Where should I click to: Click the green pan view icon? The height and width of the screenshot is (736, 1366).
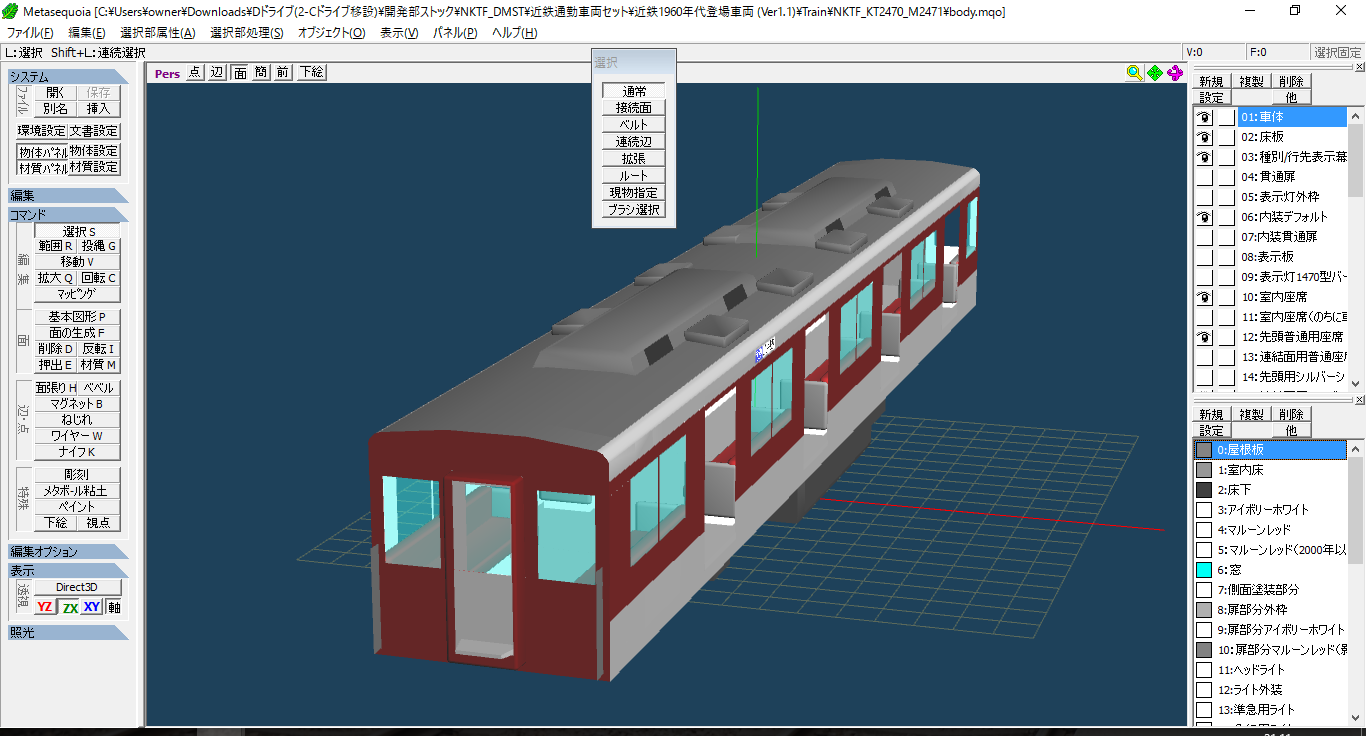point(1155,72)
